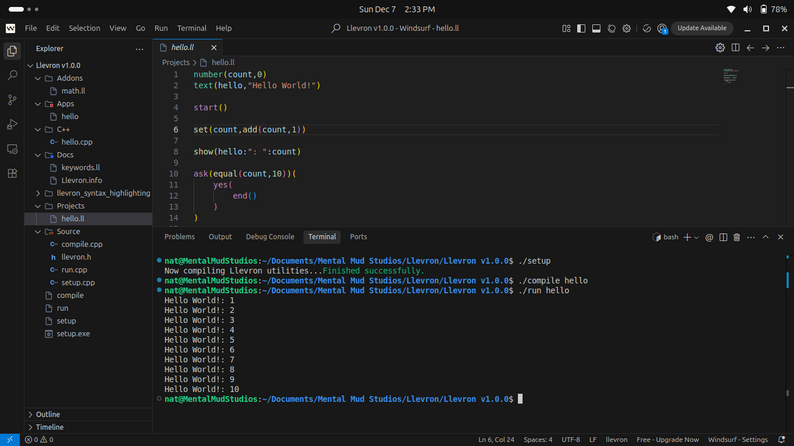Open the Terminal menu in menu bar

point(191,28)
